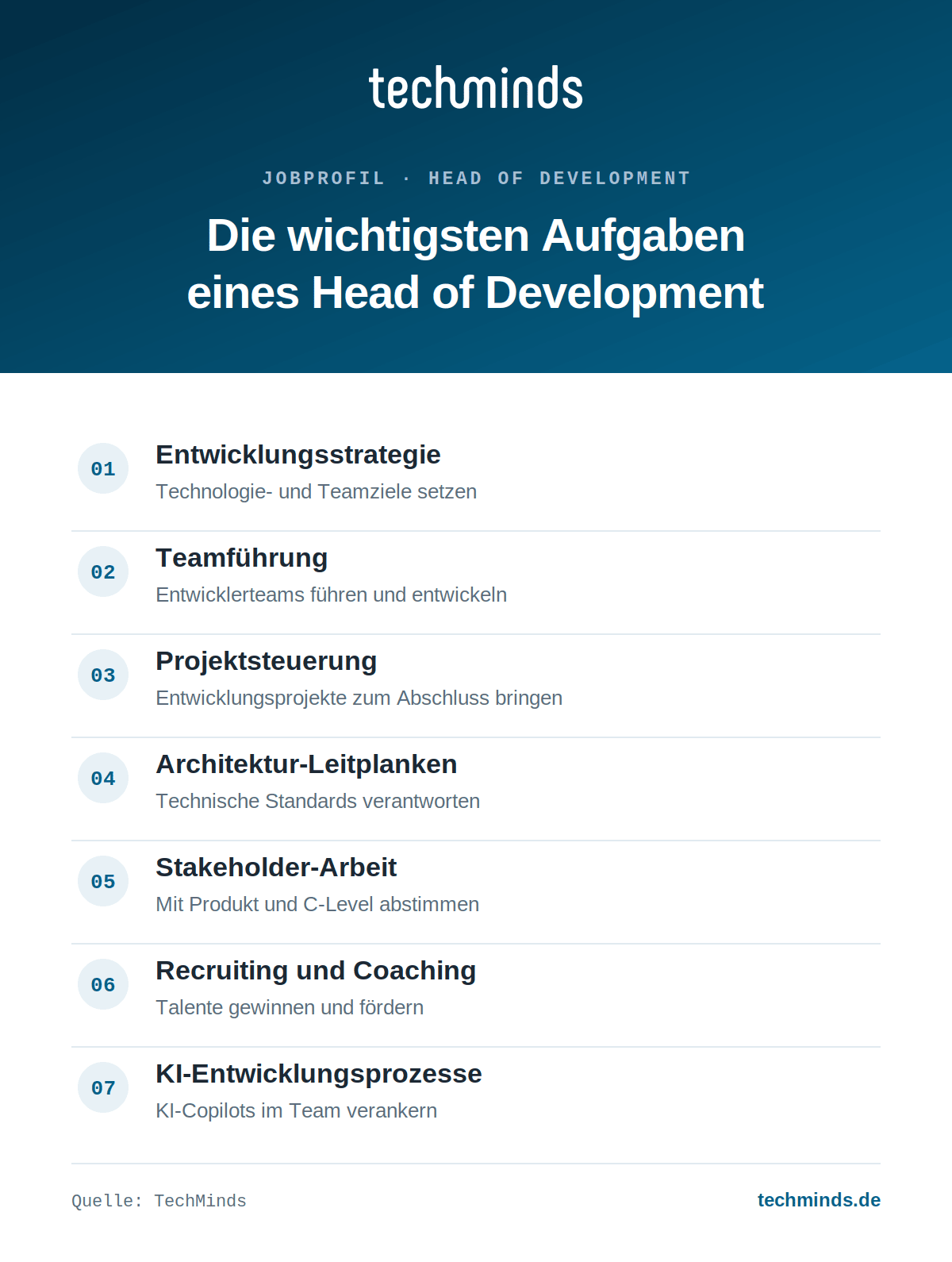Click the 'JOBPROFIL · HEAD OF DEVELOPMENT' label
This screenshot has width=952, height=1262.
476,179
